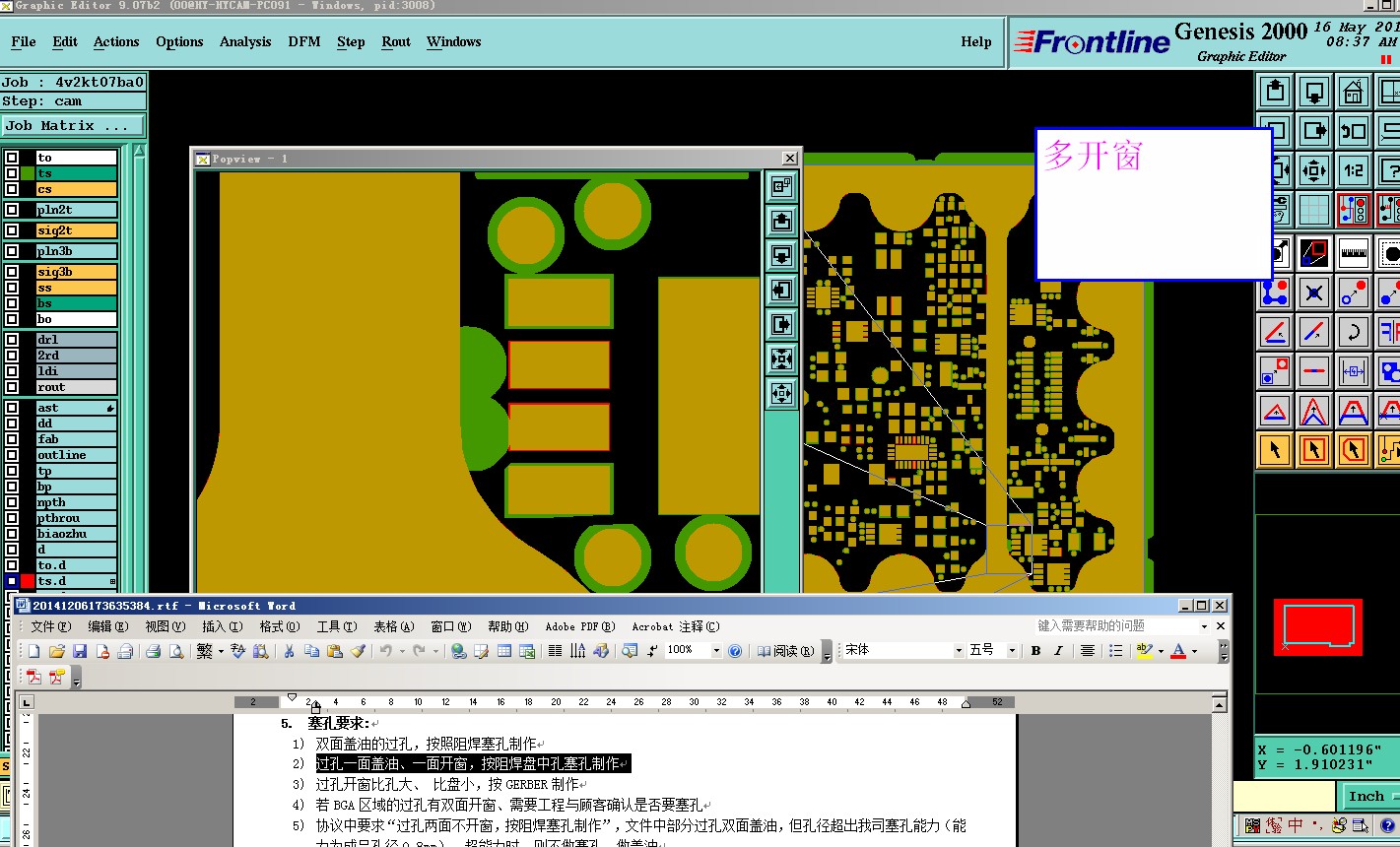This screenshot has height=847, width=1400.
Task: Open the DFM menu
Action: 304,41
